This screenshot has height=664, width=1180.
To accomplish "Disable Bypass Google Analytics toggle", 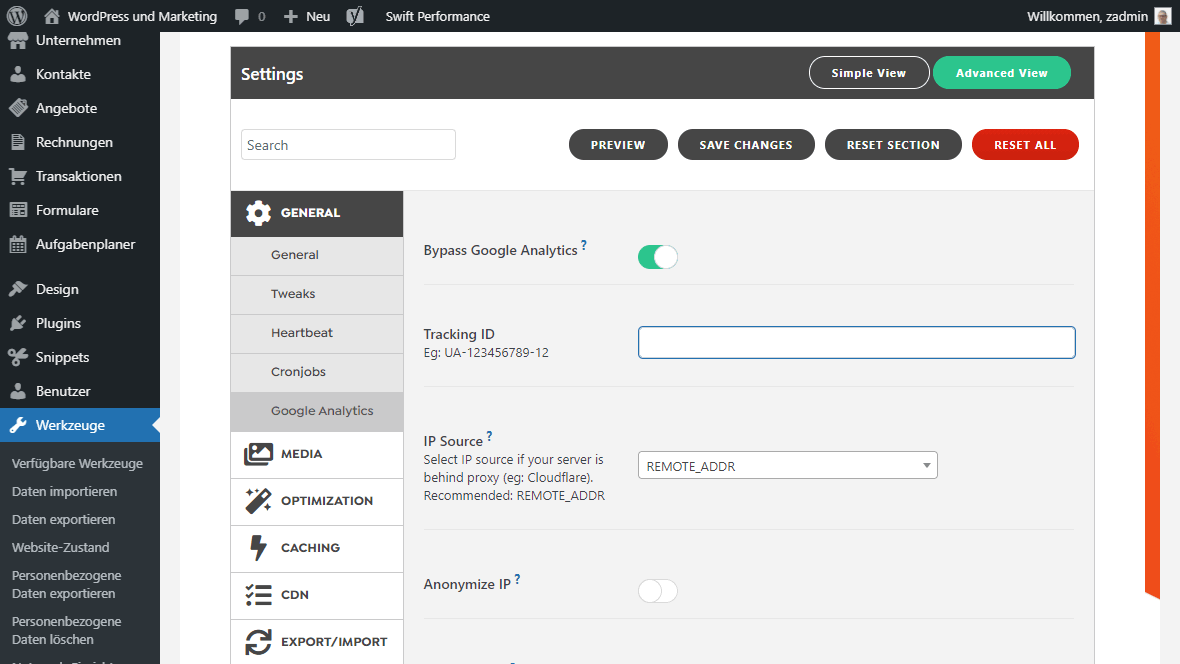I will pyautogui.click(x=658, y=257).
